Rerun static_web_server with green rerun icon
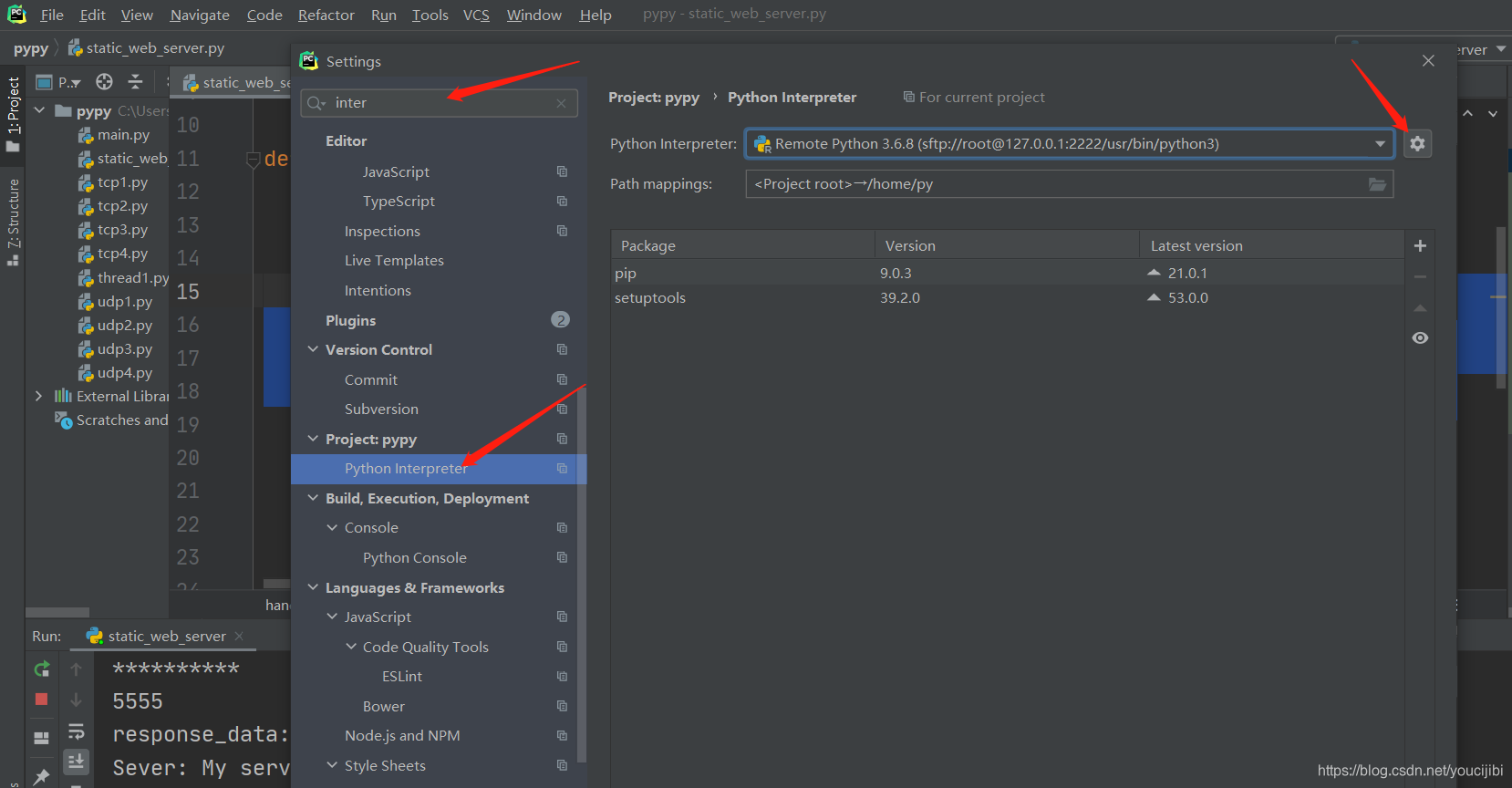The image size is (1512, 788). [x=42, y=669]
